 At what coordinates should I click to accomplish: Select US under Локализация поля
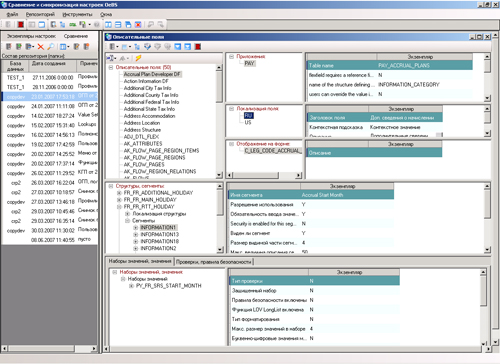click(248, 123)
